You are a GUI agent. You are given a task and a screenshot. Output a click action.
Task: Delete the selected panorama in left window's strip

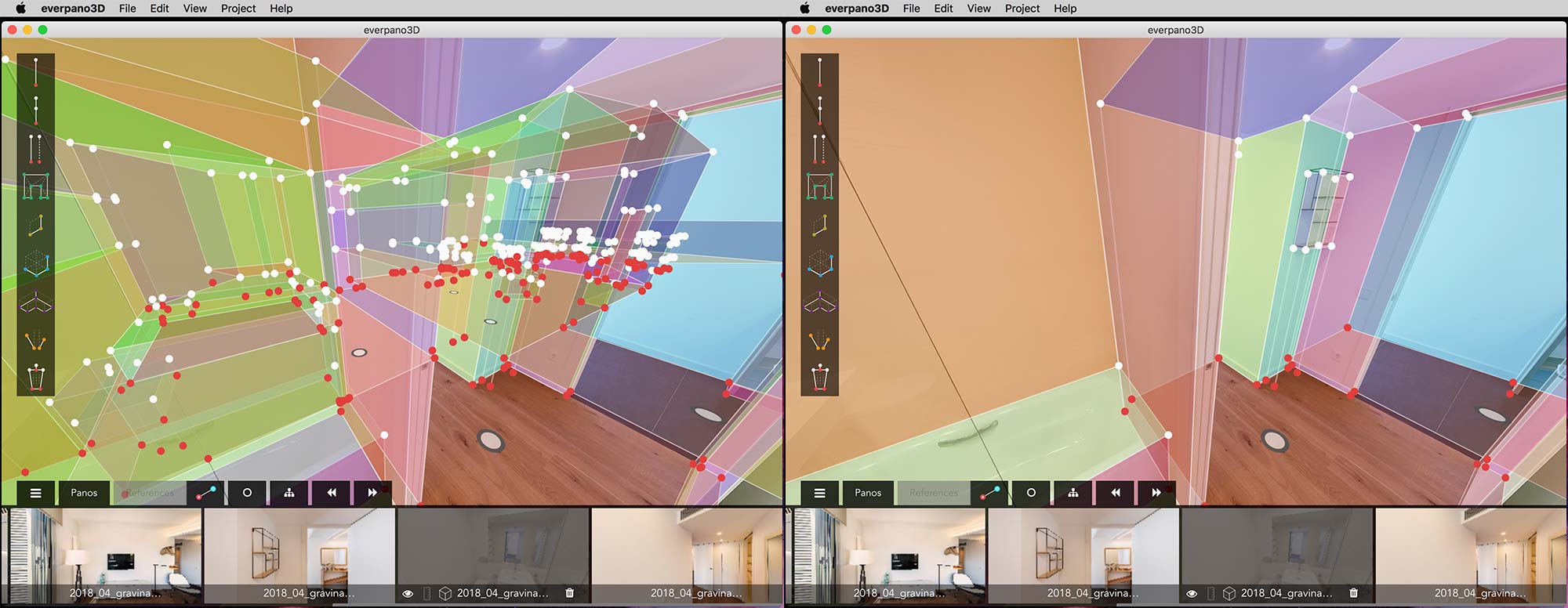pyautogui.click(x=570, y=593)
